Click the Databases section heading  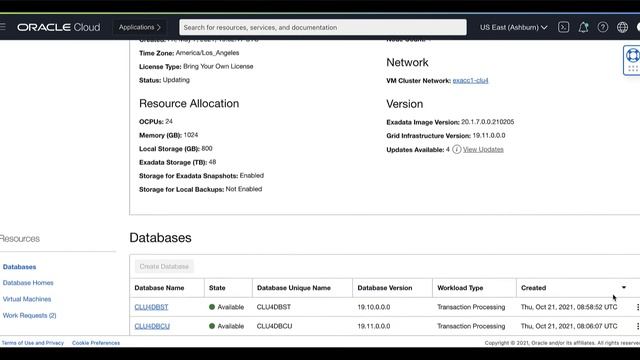click(x=160, y=238)
